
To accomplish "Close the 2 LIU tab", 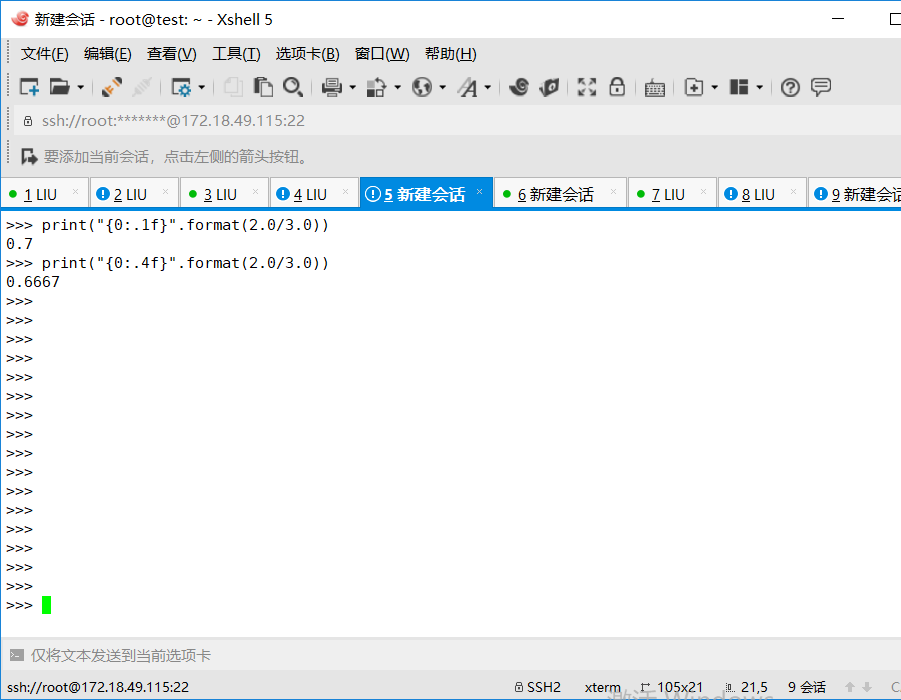I will pyautogui.click(x=165, y=192).
